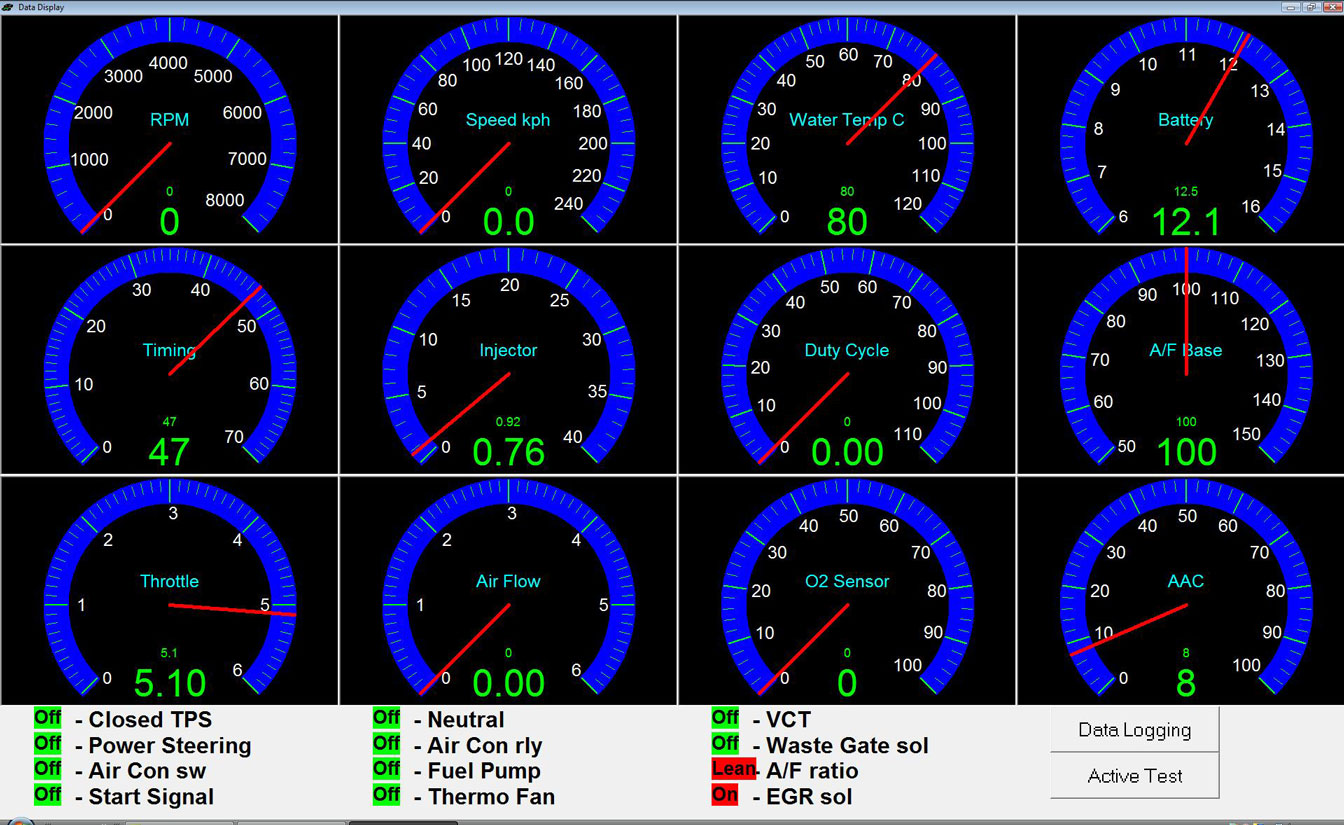Click the Data Display app icon in title bar
The width and height of the screenshot is (1344, 825).
pos(8,7)
